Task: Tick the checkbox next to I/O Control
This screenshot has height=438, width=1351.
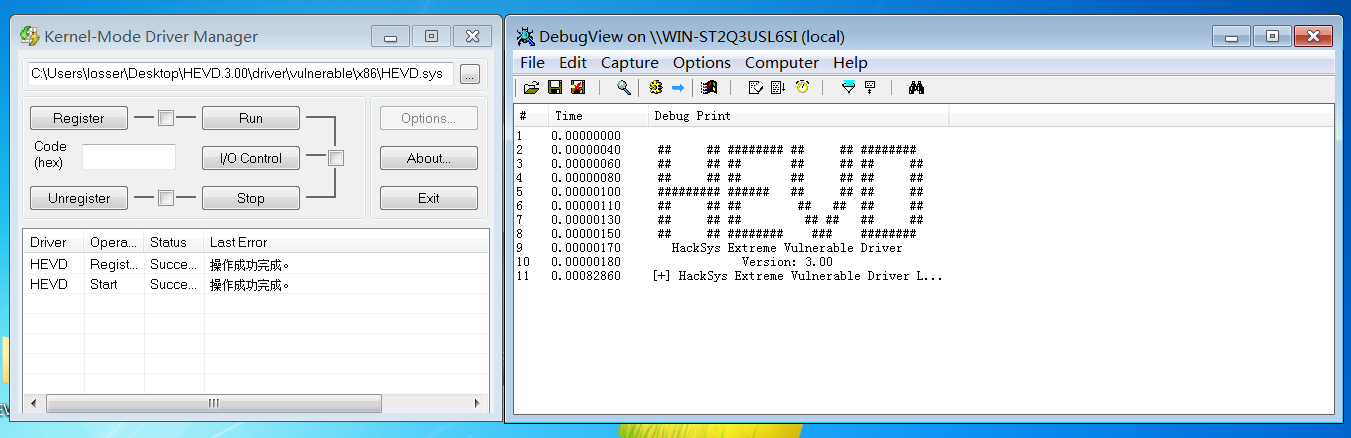Action: point(336,158)
